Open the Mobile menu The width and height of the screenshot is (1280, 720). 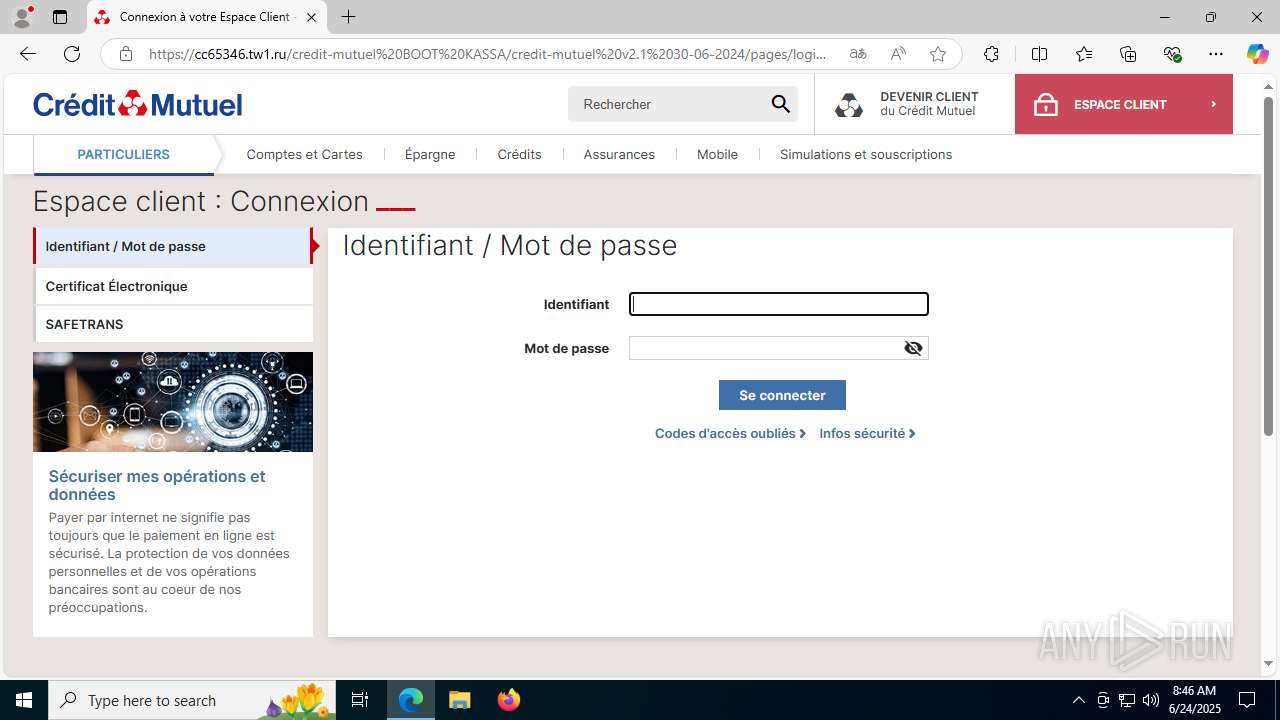(717, 154)
